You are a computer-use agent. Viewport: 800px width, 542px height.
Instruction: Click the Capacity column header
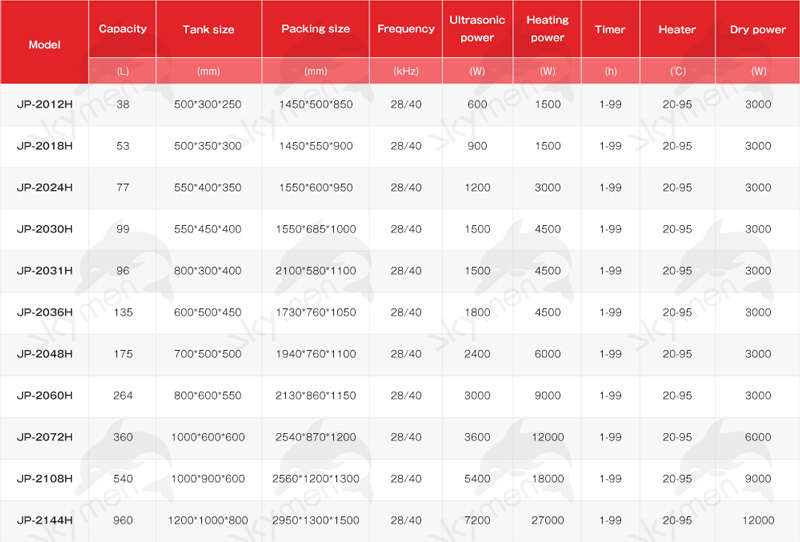tap(122, 29)
